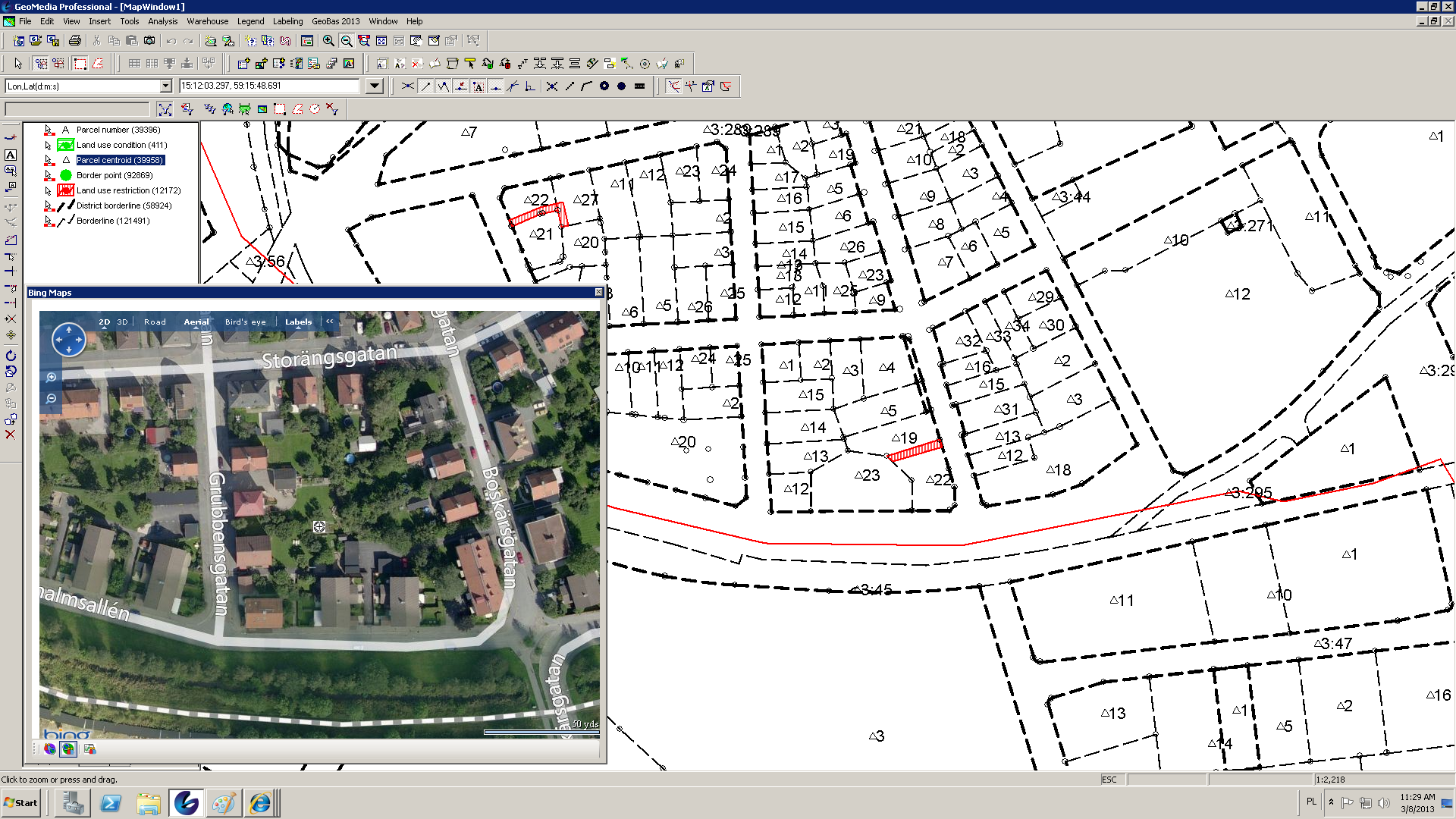This screenshot has height=819, width=1456.
Task: Toggle 3D mode in Bing Maps
Action: pyautogui.click(x=122, y=322)
